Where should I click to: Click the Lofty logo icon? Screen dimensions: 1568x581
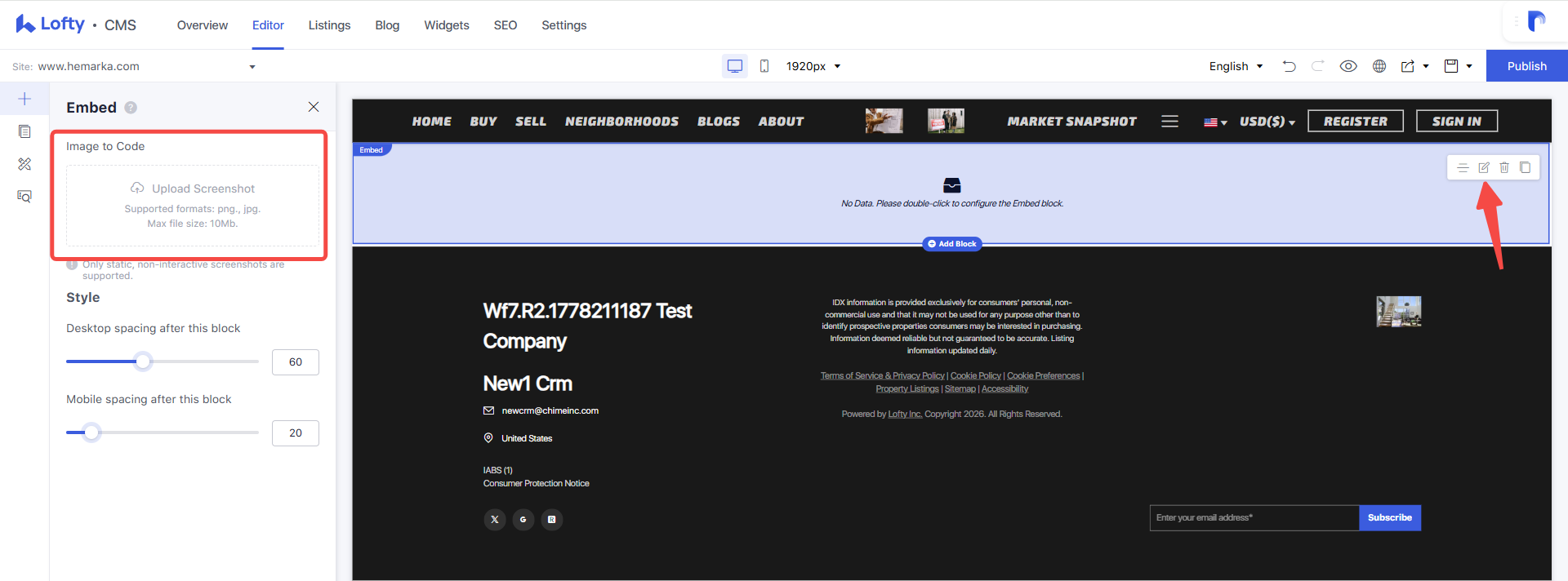(x=25, y=24)
